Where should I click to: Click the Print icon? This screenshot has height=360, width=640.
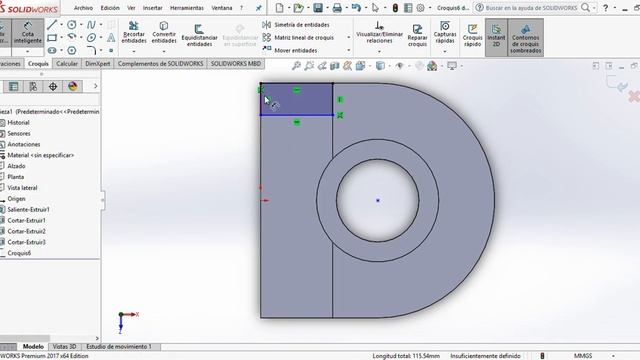pos(337,8)
